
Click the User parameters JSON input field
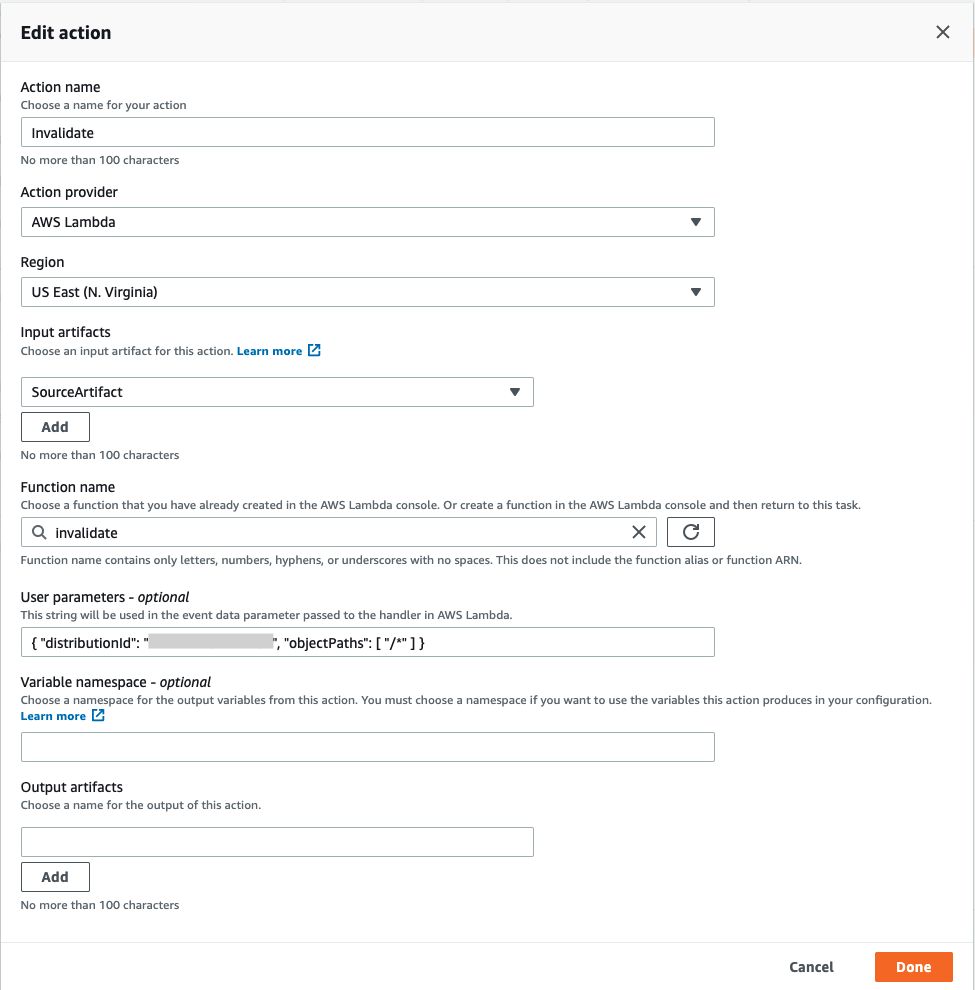[x=368, y=642]
